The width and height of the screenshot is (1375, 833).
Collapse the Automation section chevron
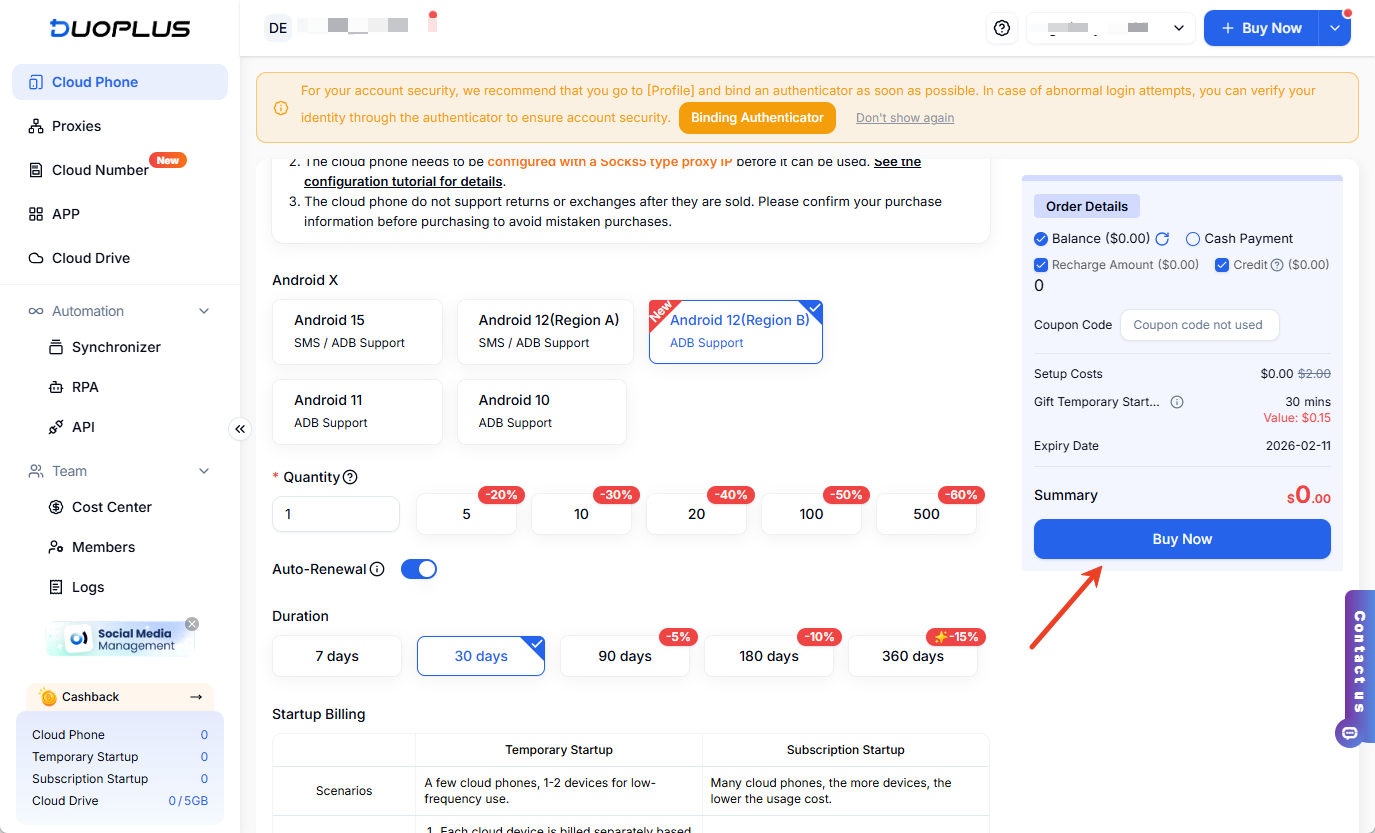(x=204, y=311)
